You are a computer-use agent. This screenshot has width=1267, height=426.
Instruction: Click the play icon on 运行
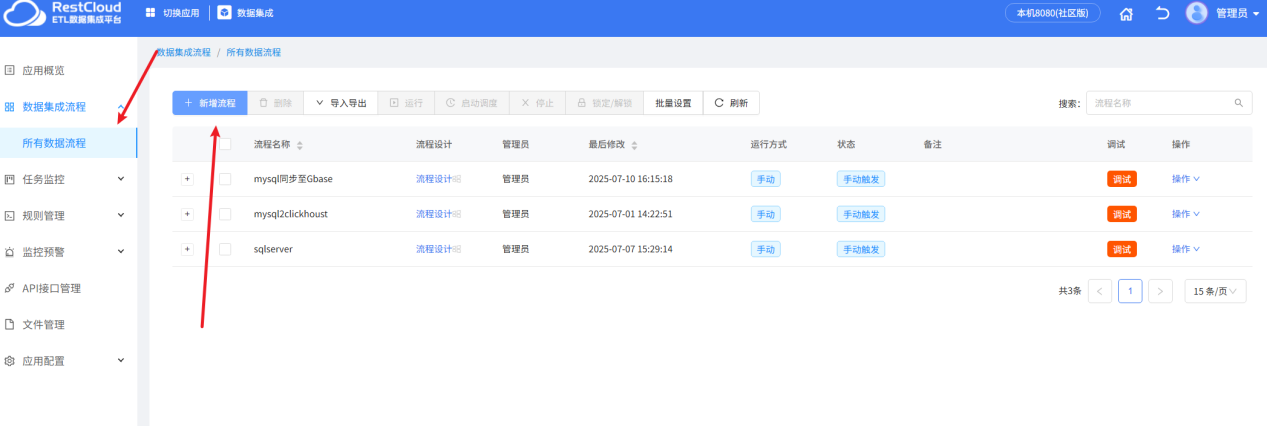point(394,103)
